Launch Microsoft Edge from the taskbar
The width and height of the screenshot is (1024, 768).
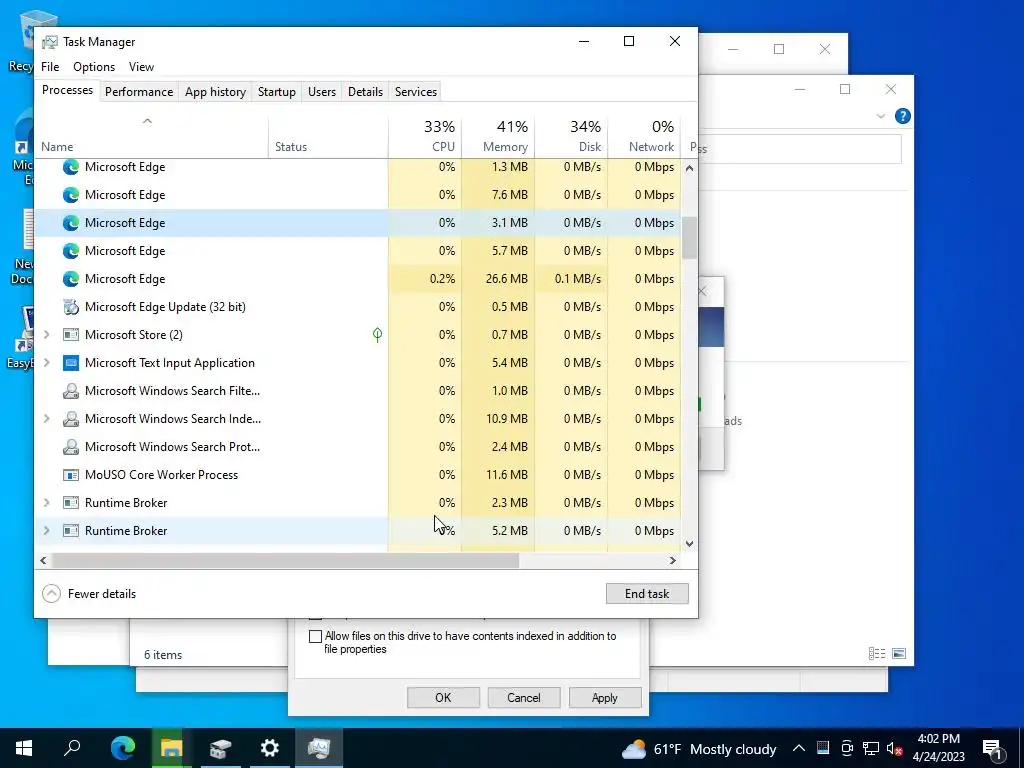(x=123, y=748)
